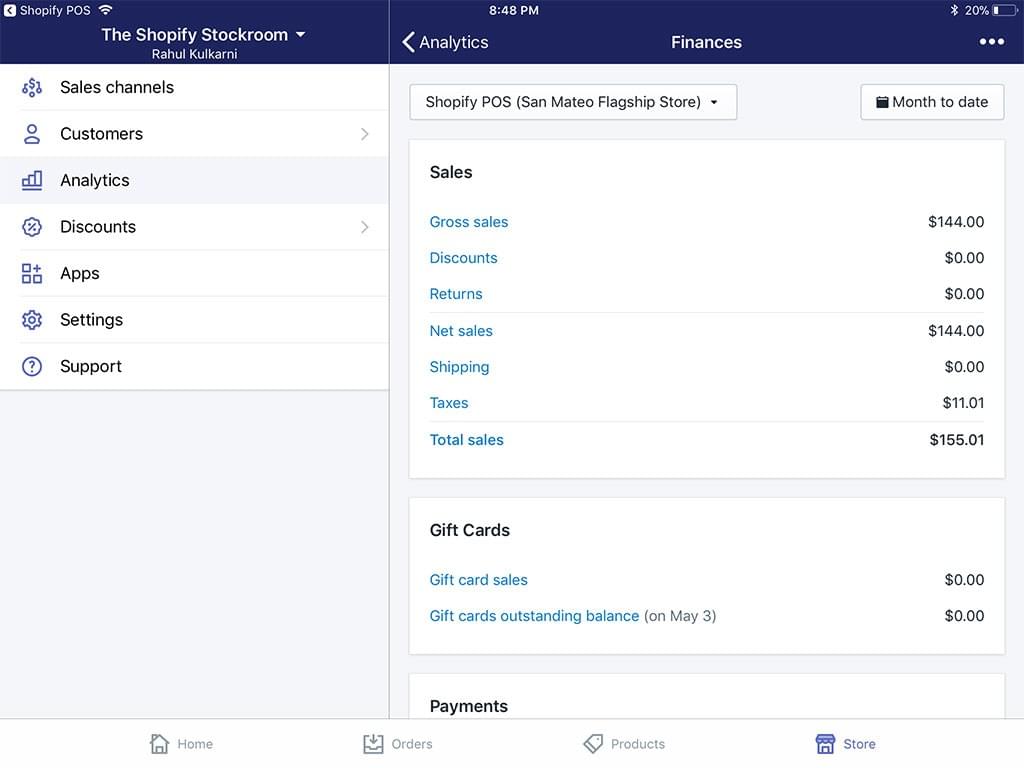Open the more options ellipsis menu
This screenshot has height=768, width=1024.
991,42
